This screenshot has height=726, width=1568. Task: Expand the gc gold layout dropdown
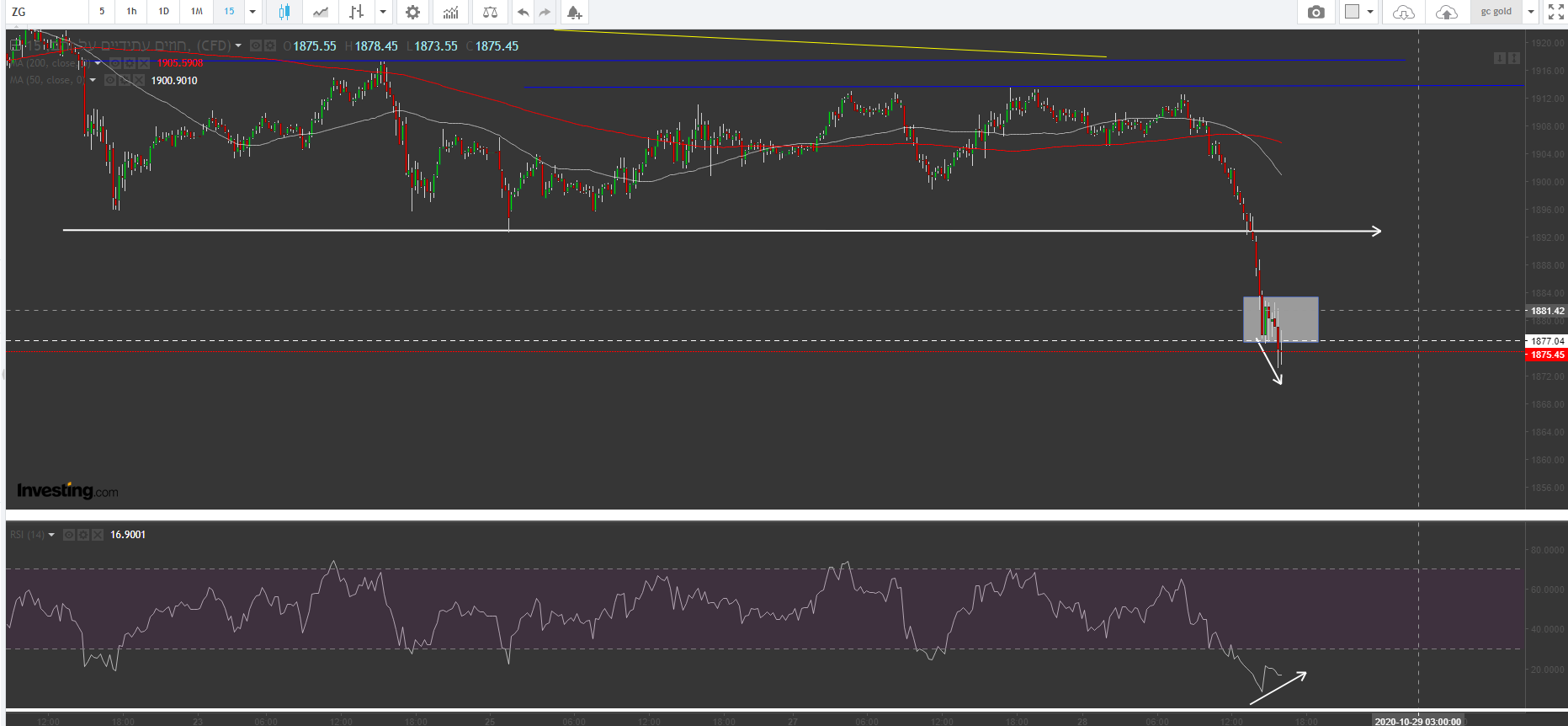pos(1531,12)
